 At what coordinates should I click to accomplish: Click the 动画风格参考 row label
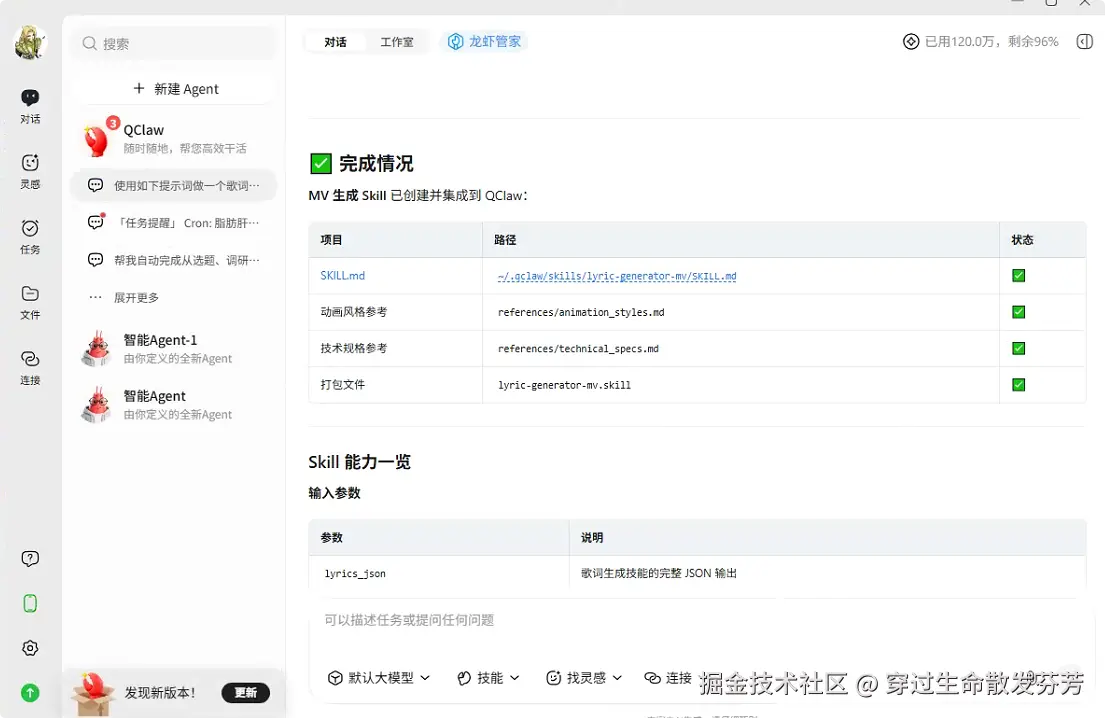[354, 312]
